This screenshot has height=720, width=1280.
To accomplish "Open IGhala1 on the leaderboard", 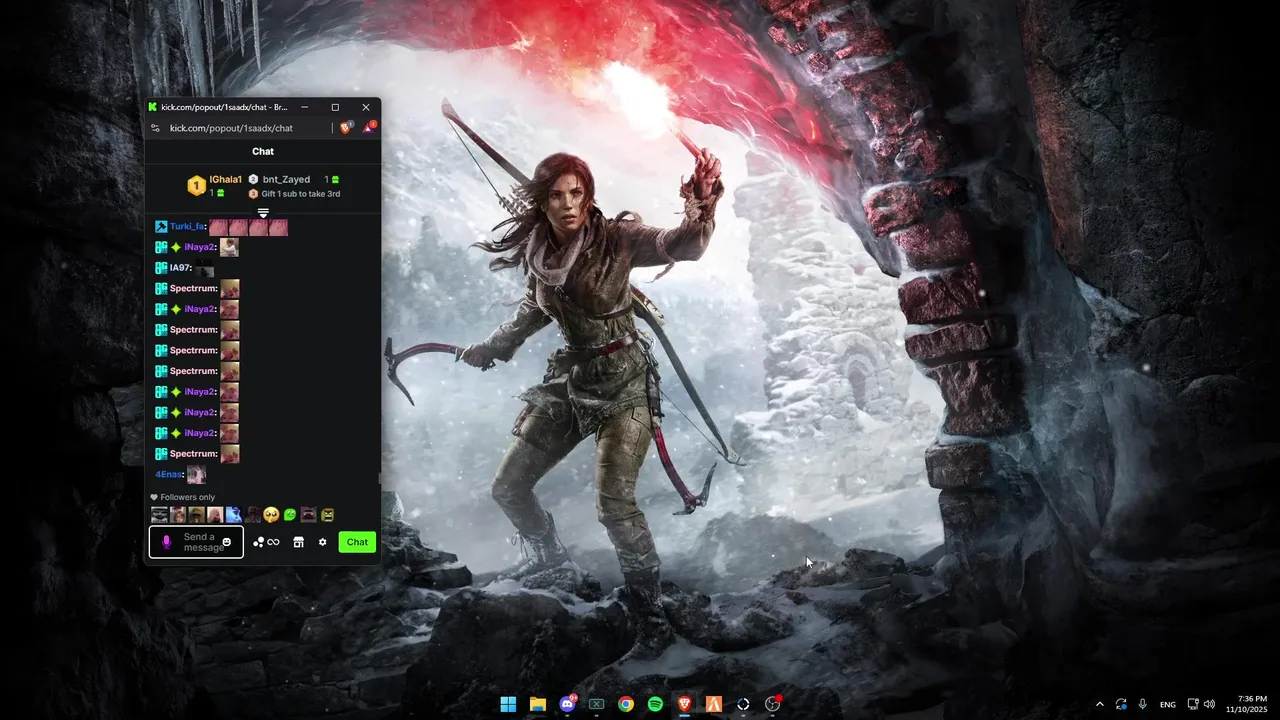I will [225, 180].
